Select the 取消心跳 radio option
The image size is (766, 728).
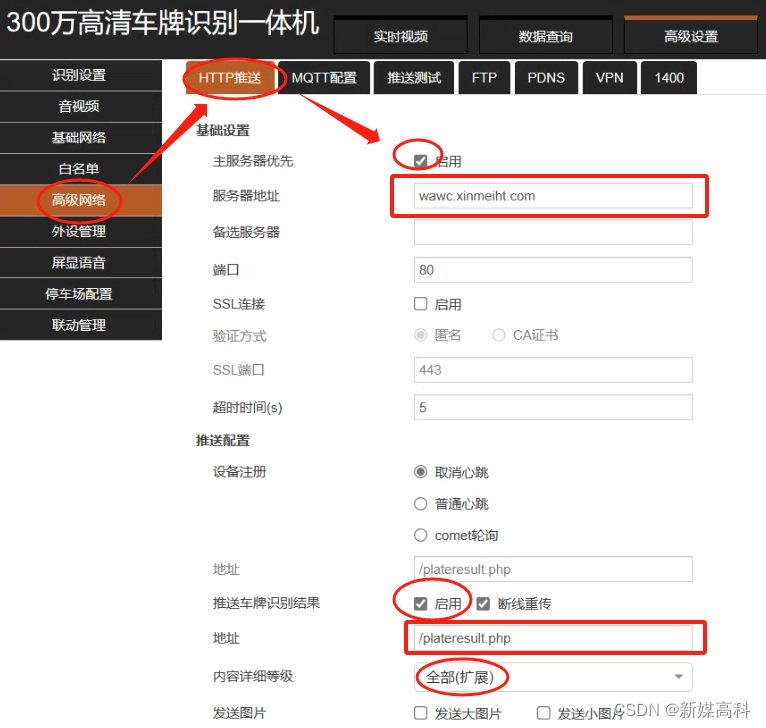pyautogui.click(x=421, y=472)
